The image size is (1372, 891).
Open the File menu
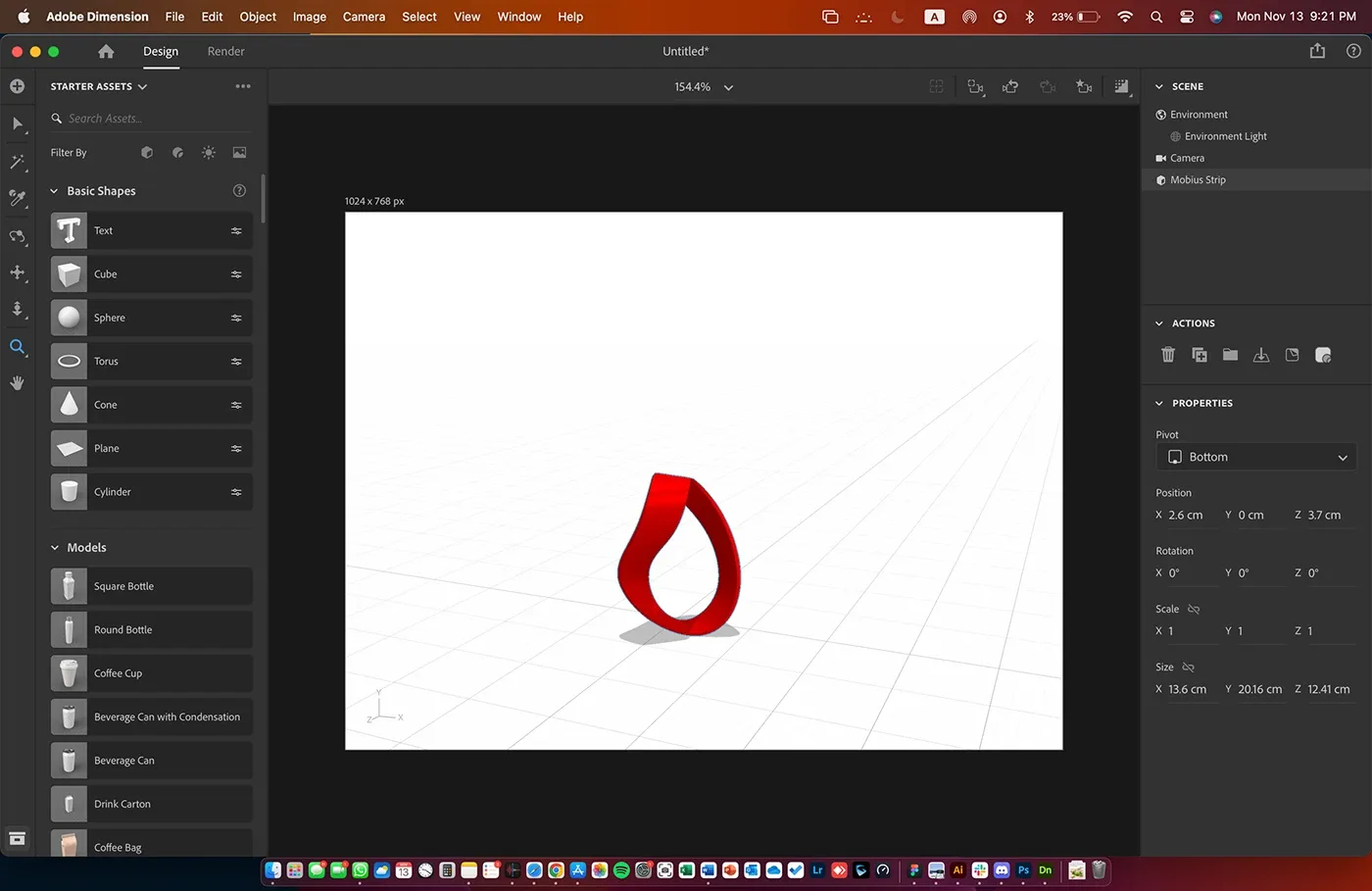tap(174, 17)
